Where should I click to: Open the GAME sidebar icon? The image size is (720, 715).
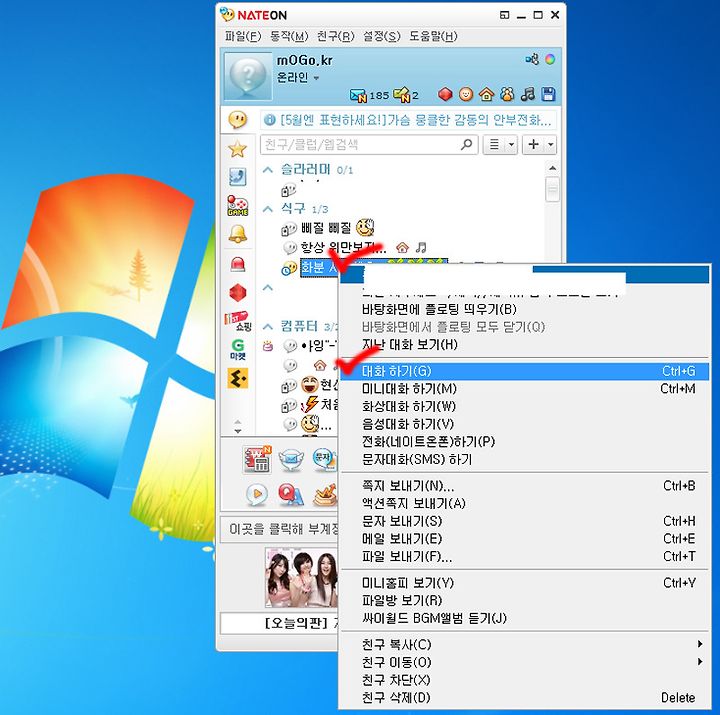point(238,205)
